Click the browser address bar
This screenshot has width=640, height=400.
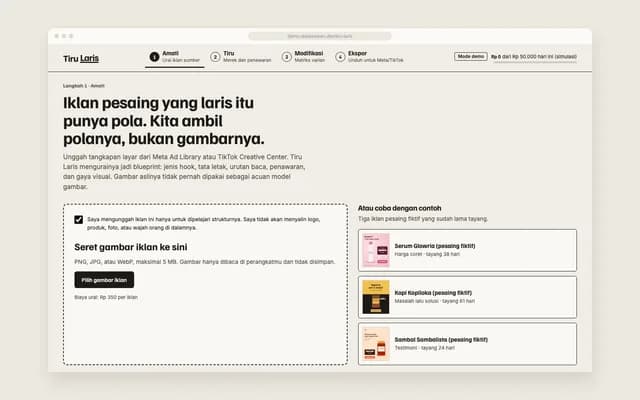click(320, 36)
